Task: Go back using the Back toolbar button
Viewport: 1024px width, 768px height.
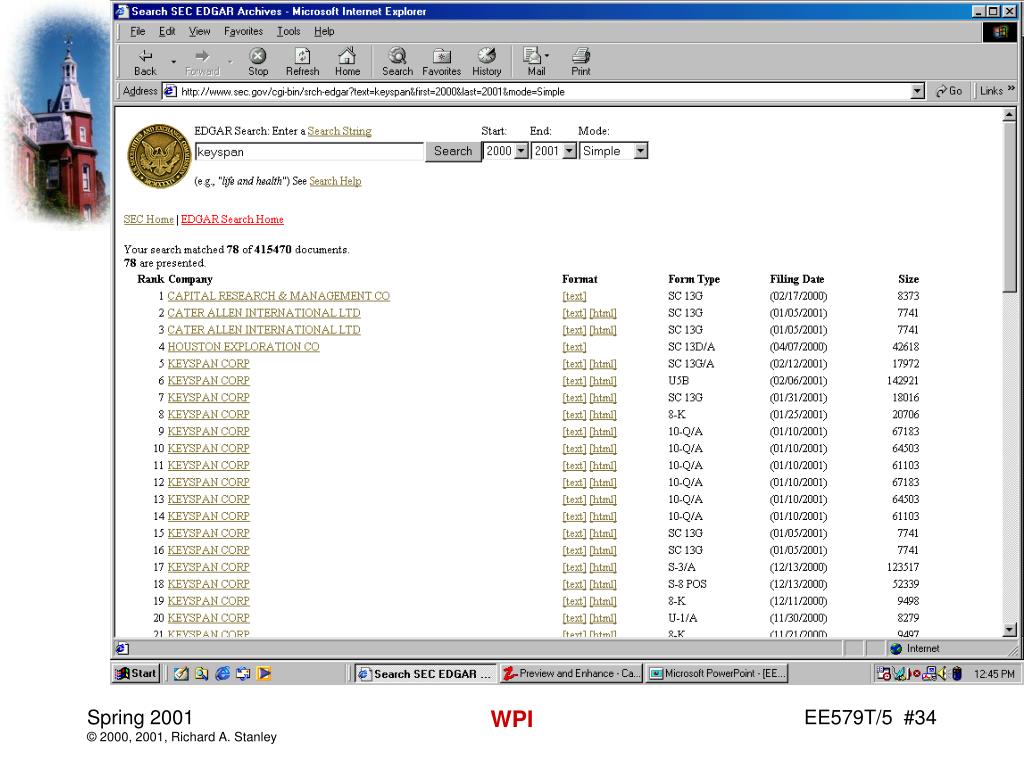Action: point(145,62)
